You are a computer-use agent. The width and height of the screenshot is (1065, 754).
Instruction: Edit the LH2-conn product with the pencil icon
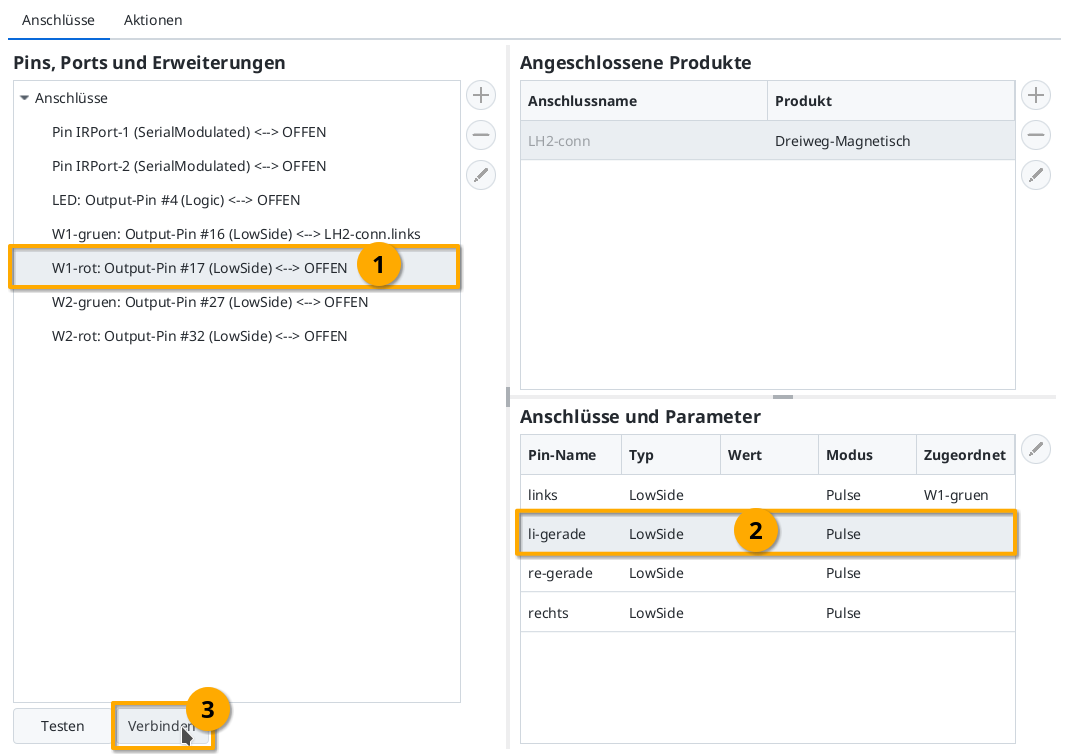tap(1035, 175)
